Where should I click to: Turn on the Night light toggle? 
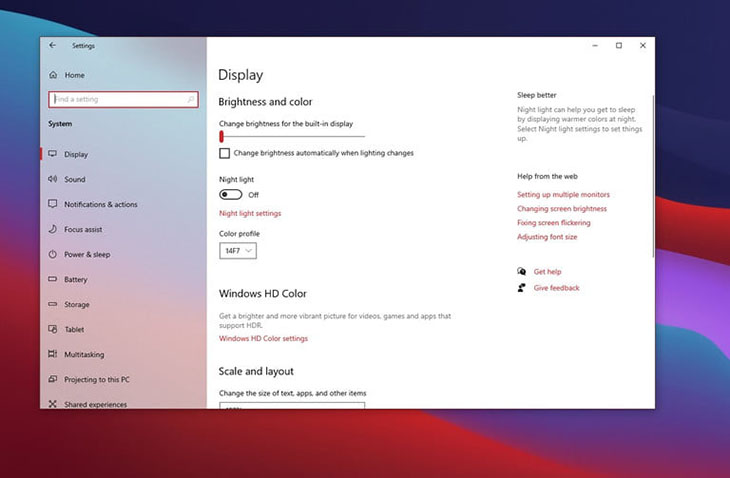[x=231, y=195]
